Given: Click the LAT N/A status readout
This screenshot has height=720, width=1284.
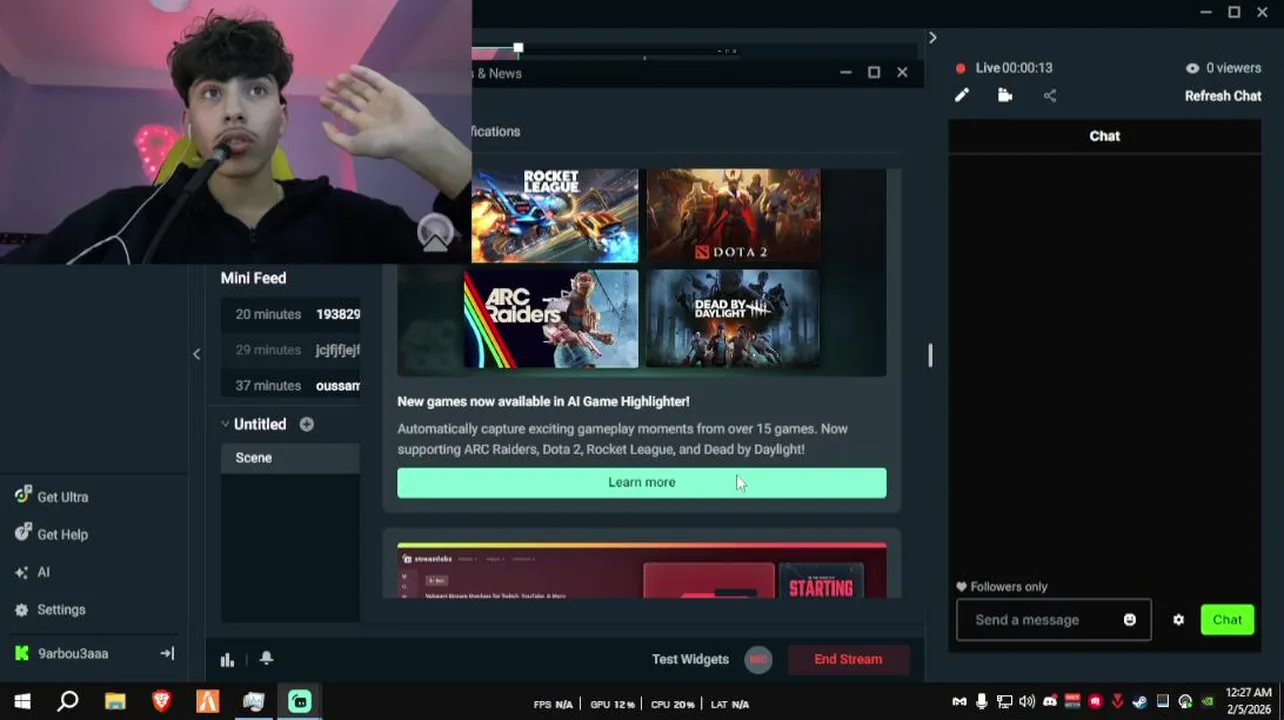Looking at the screenshot, I should click(x=728, y=704).
